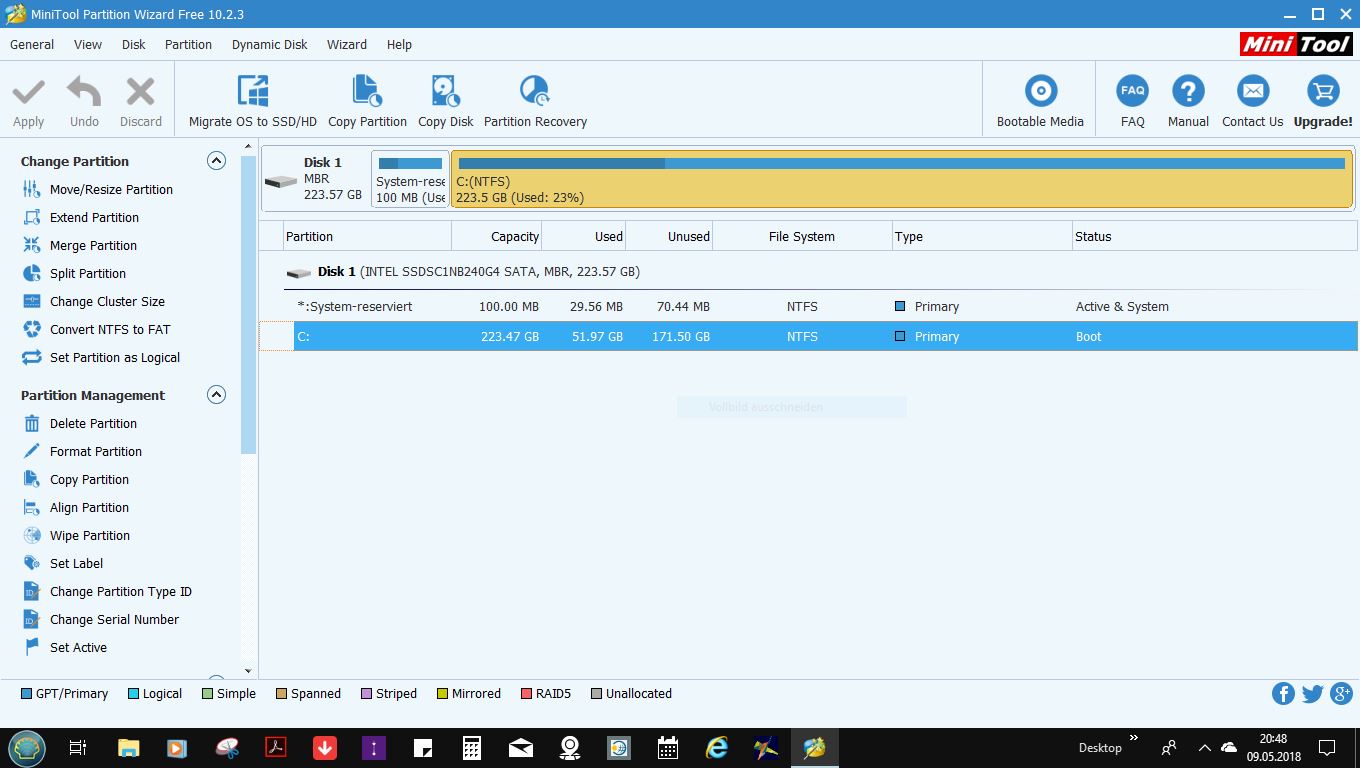Open File Explorer from taskbar

click(x=128, y=747)
